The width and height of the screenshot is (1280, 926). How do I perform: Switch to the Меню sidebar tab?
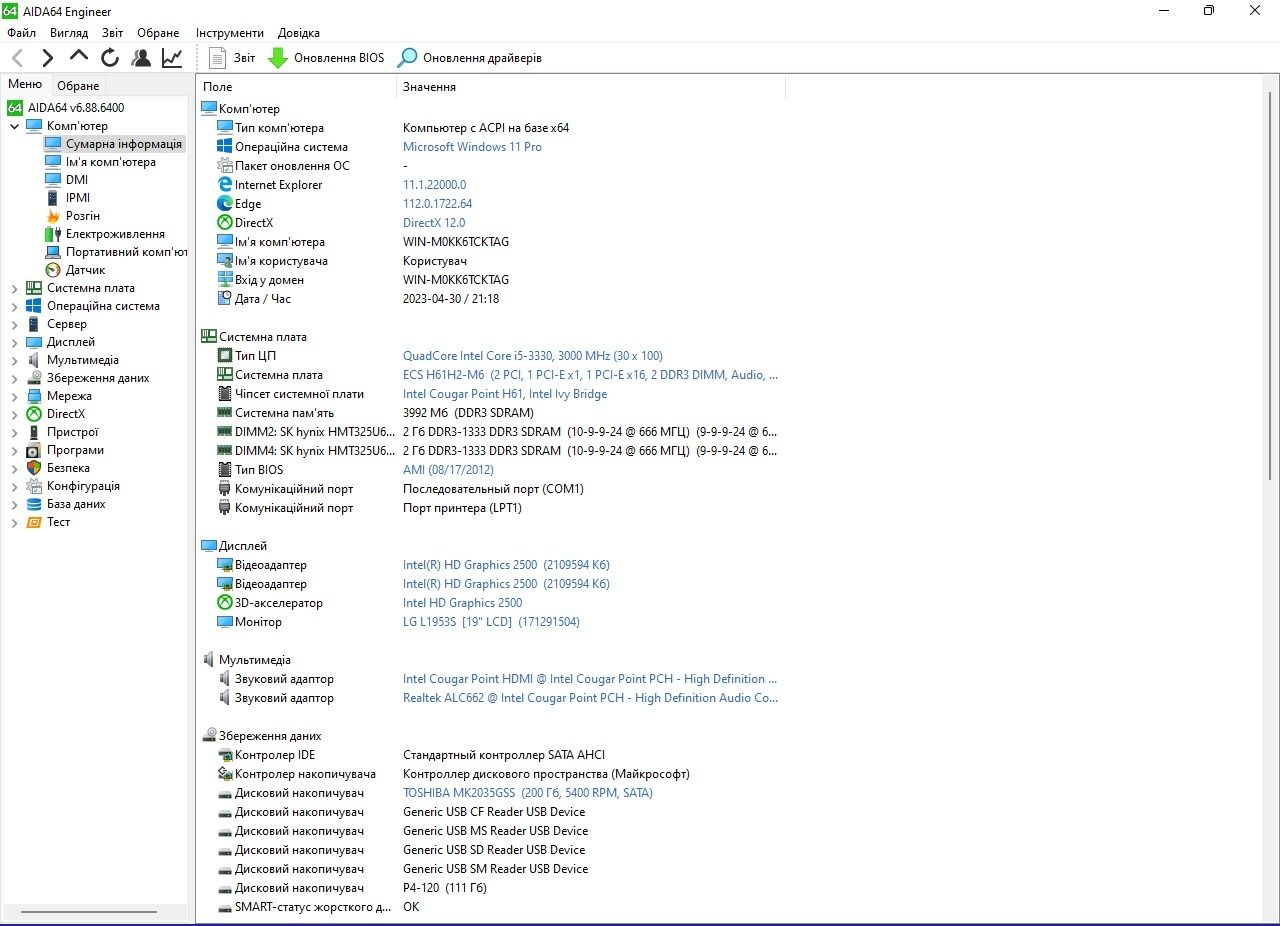25,84
